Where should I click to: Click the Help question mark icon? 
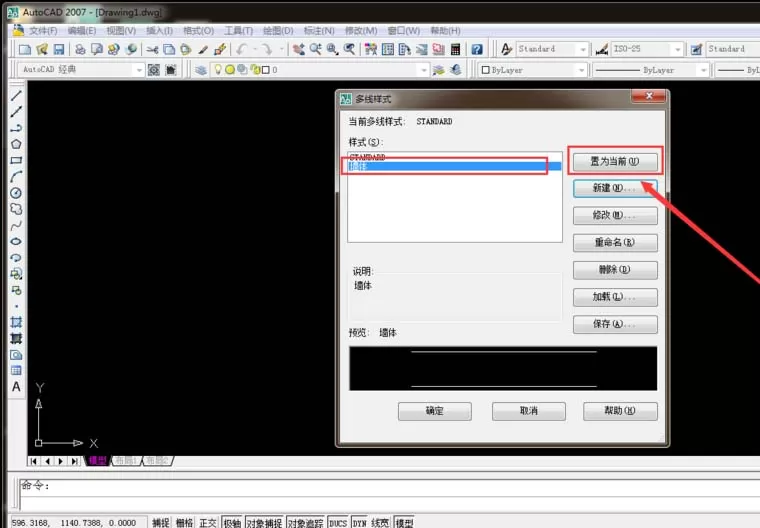[477, 49]
